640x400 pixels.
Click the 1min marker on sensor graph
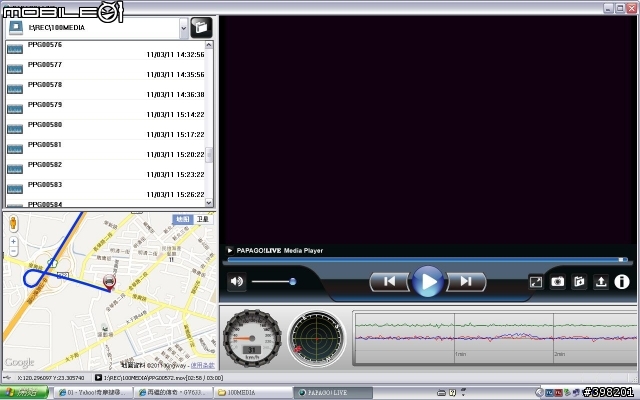(x=460, y=354)
